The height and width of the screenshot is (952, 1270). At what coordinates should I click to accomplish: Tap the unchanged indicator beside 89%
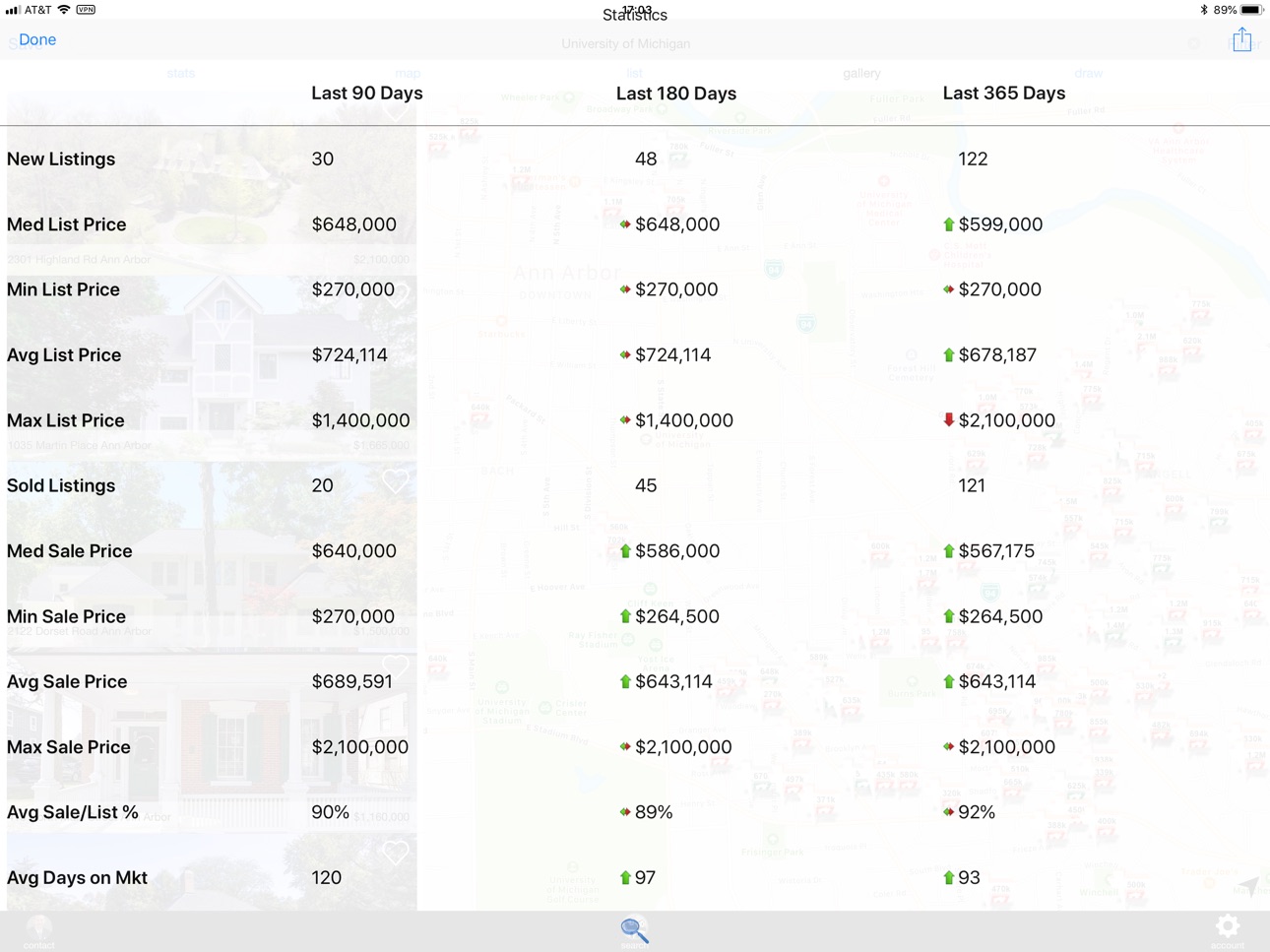coord(625,812)
